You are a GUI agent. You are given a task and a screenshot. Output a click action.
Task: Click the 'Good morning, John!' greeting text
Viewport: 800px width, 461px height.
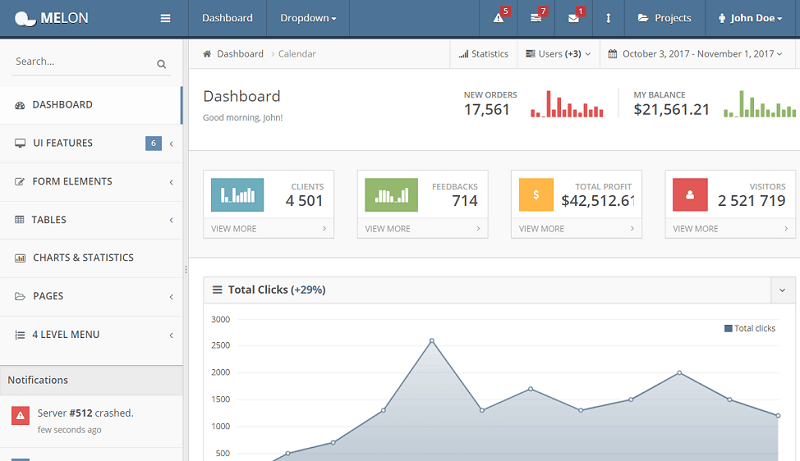(x=243, y=117)
